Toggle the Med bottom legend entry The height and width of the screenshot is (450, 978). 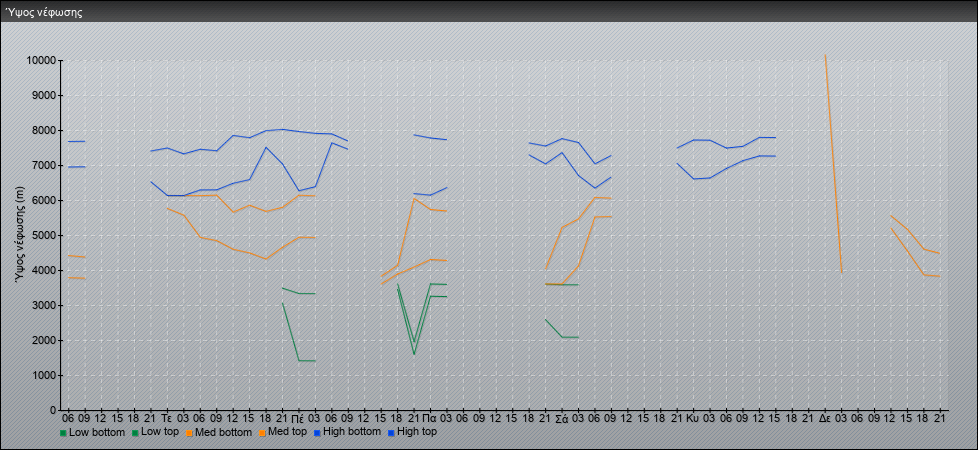(x=218, y=432)
